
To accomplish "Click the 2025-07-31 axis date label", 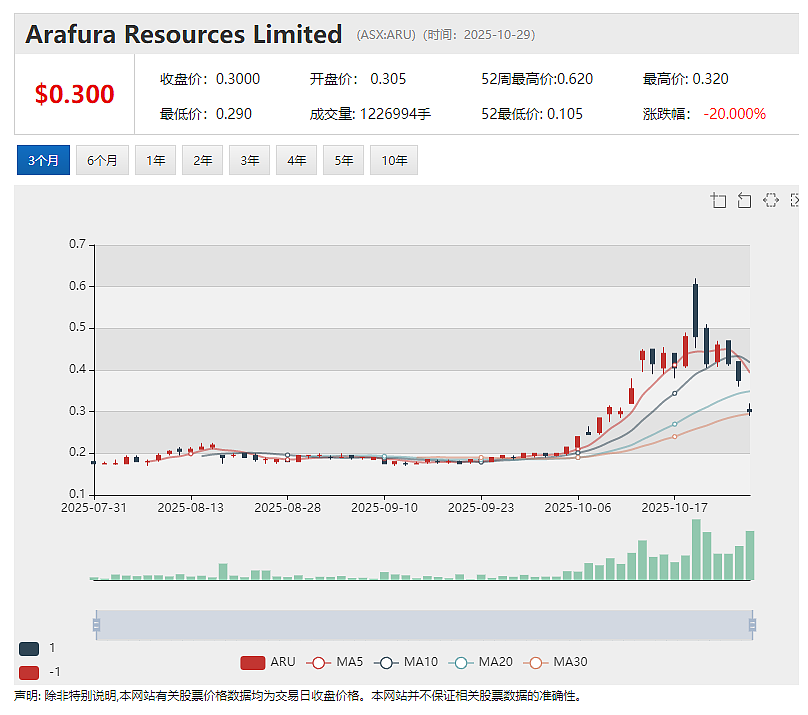I will tap(94, 508).
